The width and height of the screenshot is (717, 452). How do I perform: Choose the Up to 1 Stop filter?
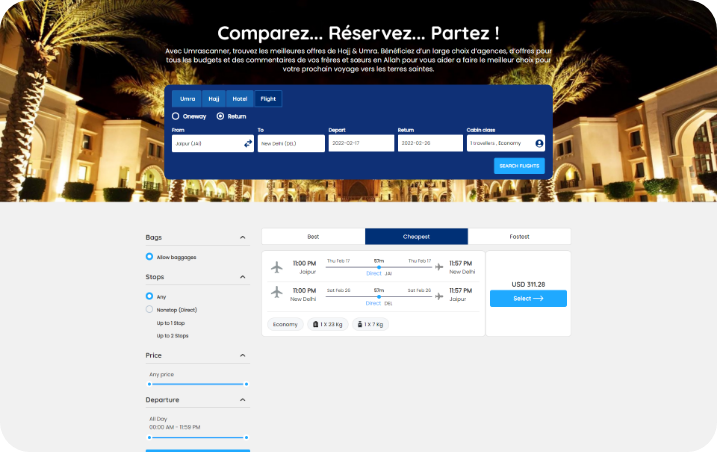point(171,323)
